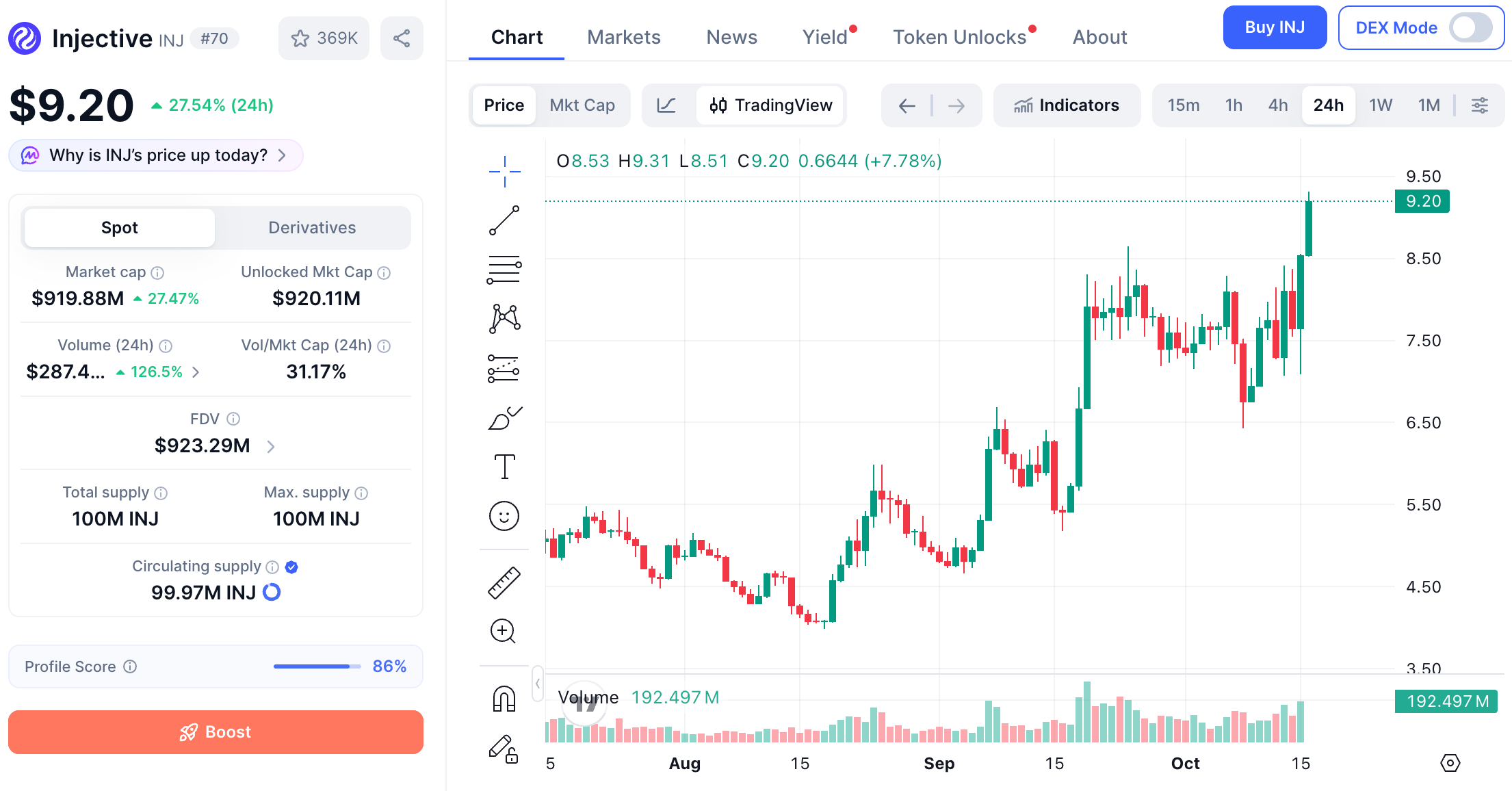Open 'Why is INJ's price up today?'

pyautogui.click(x=155, y=155)
